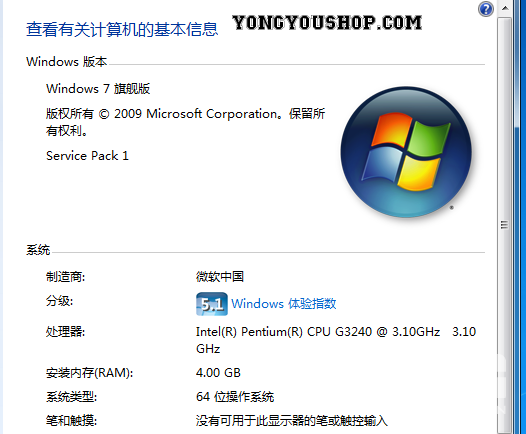Click the 分级 rating label
Viewport: 526px width, 434px height.
59,301
